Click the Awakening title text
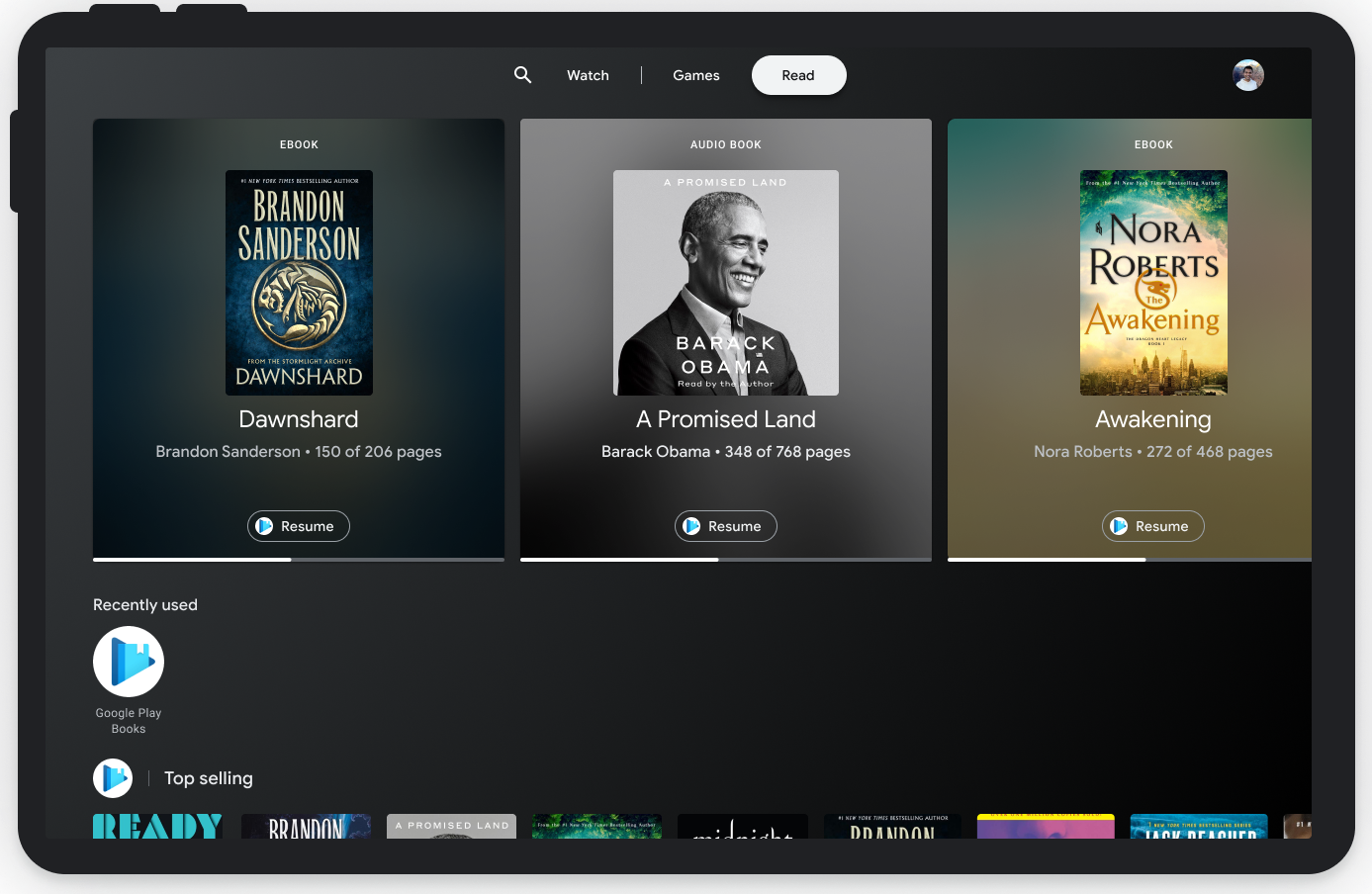The width and height of the screenshot is (1372, 894). tap(1153, 419)
